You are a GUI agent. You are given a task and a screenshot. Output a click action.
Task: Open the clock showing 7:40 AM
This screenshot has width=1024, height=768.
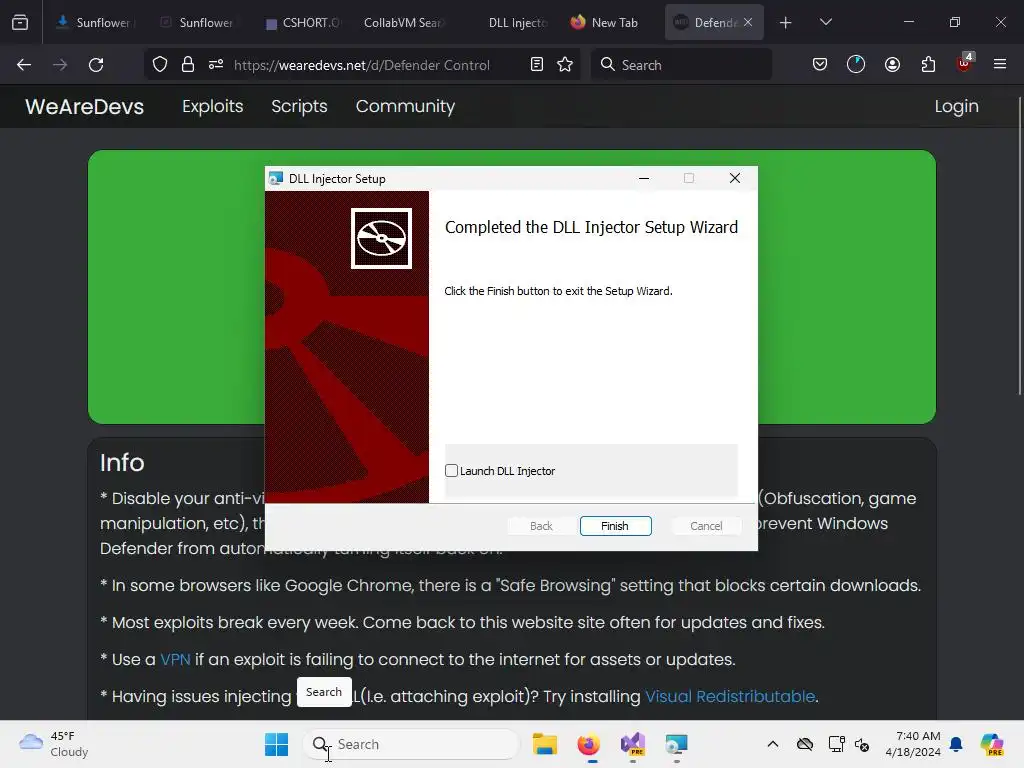(913, 744)
